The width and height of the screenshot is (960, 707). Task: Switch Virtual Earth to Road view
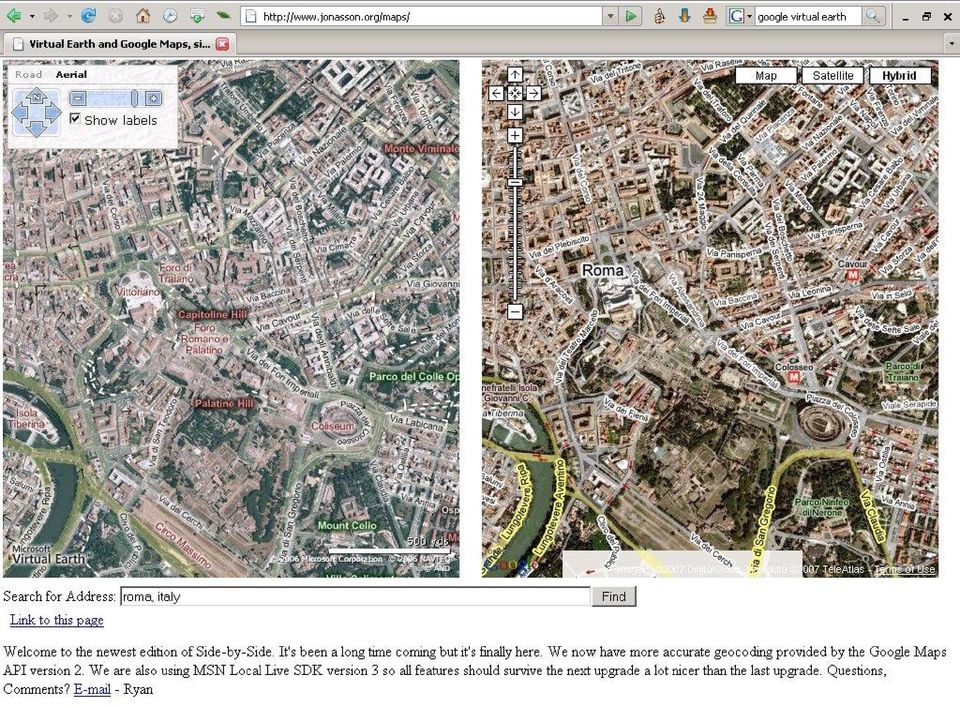(x=28, y=75)
